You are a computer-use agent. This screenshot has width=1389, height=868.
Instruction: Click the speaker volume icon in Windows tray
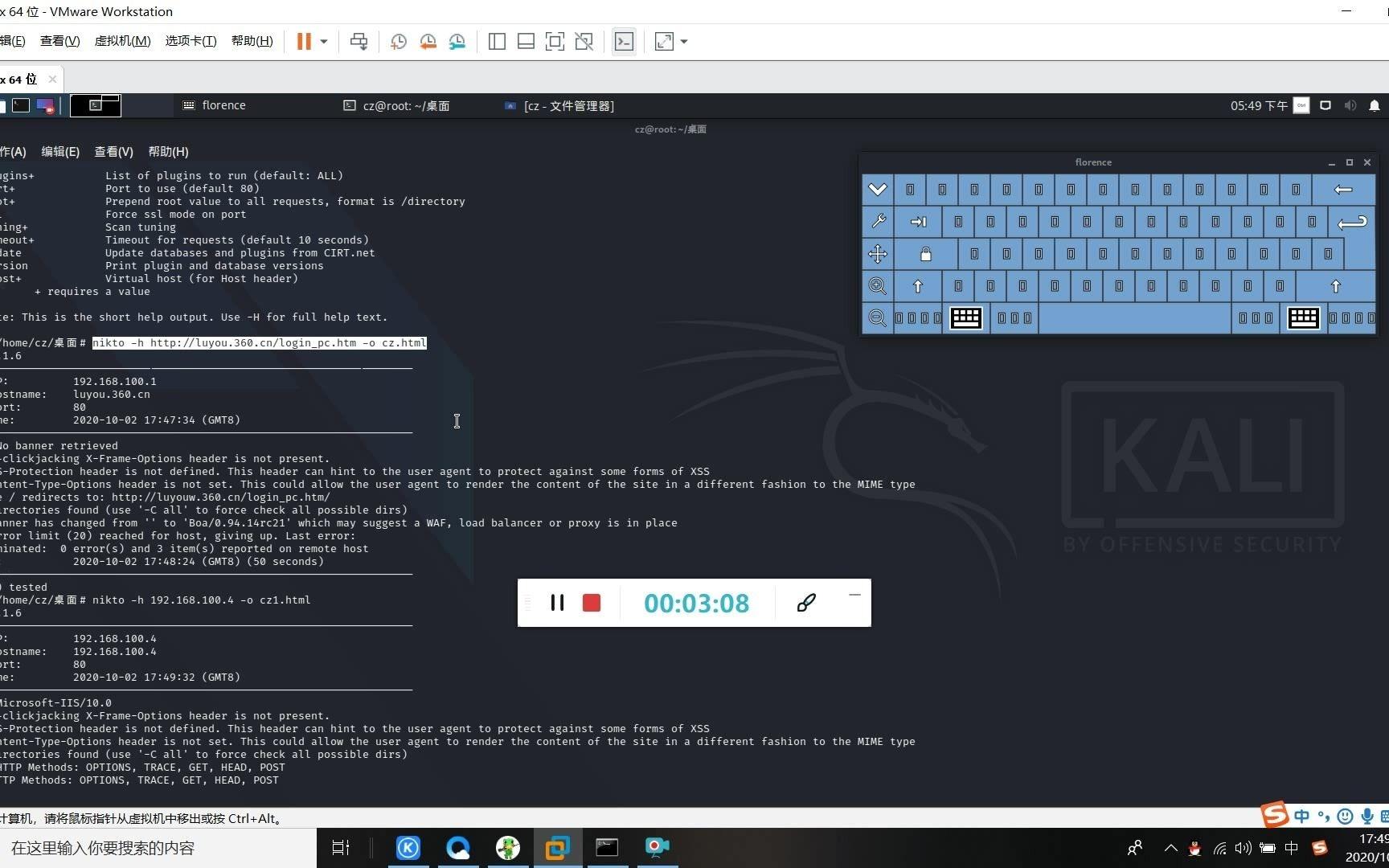pos(1244,848)
